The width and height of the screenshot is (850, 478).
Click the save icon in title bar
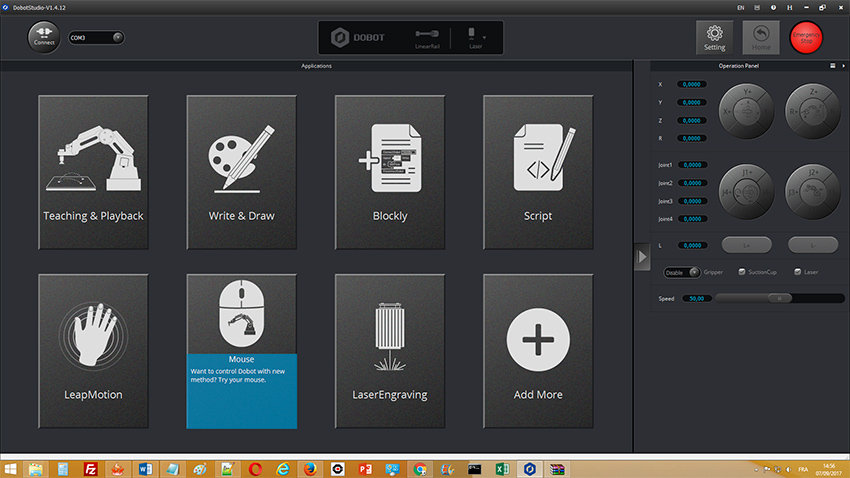757,8
